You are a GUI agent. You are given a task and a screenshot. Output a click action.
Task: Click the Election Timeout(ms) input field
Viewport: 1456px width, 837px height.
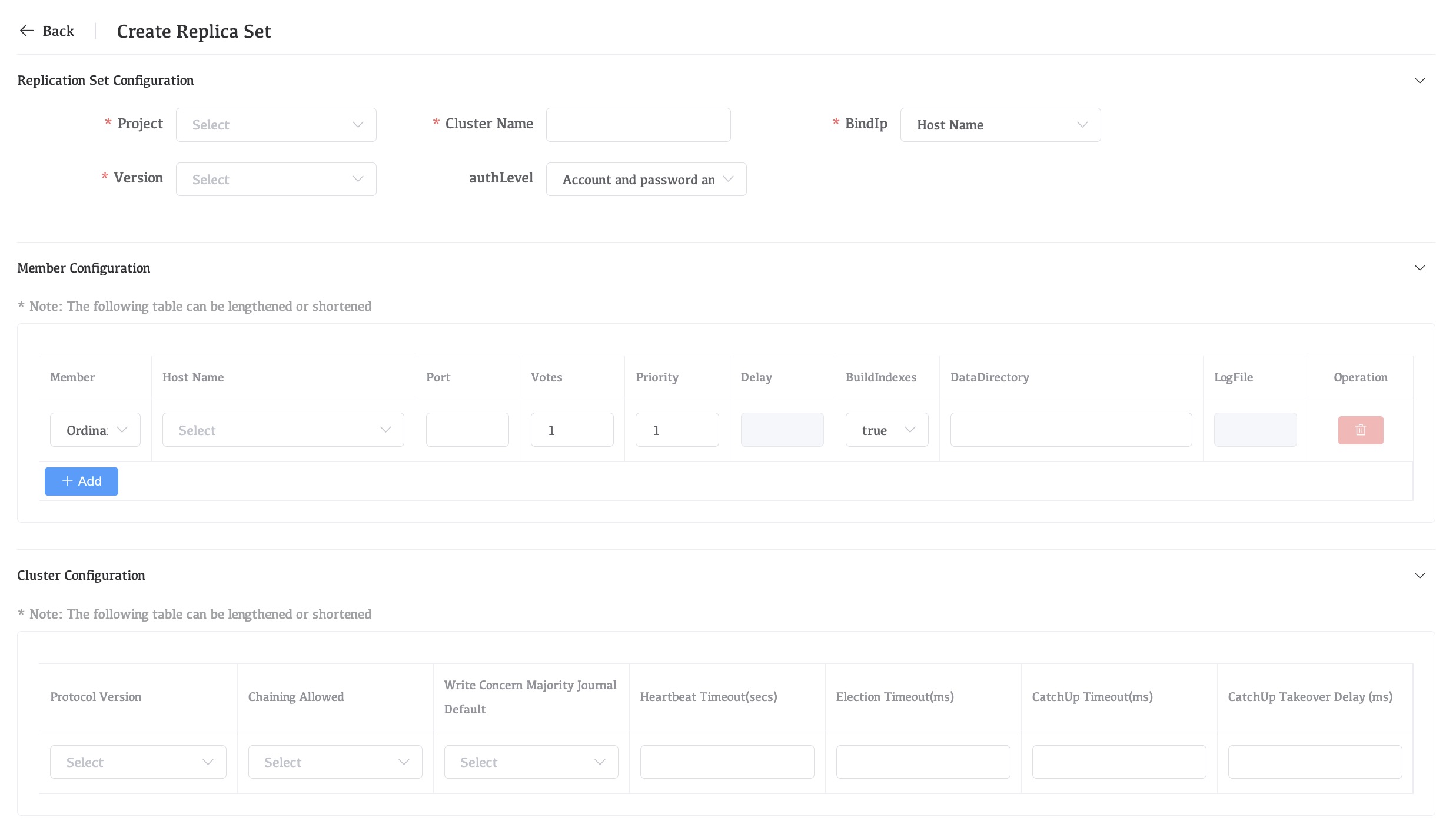pyautogui.click(x=923, y=762)
